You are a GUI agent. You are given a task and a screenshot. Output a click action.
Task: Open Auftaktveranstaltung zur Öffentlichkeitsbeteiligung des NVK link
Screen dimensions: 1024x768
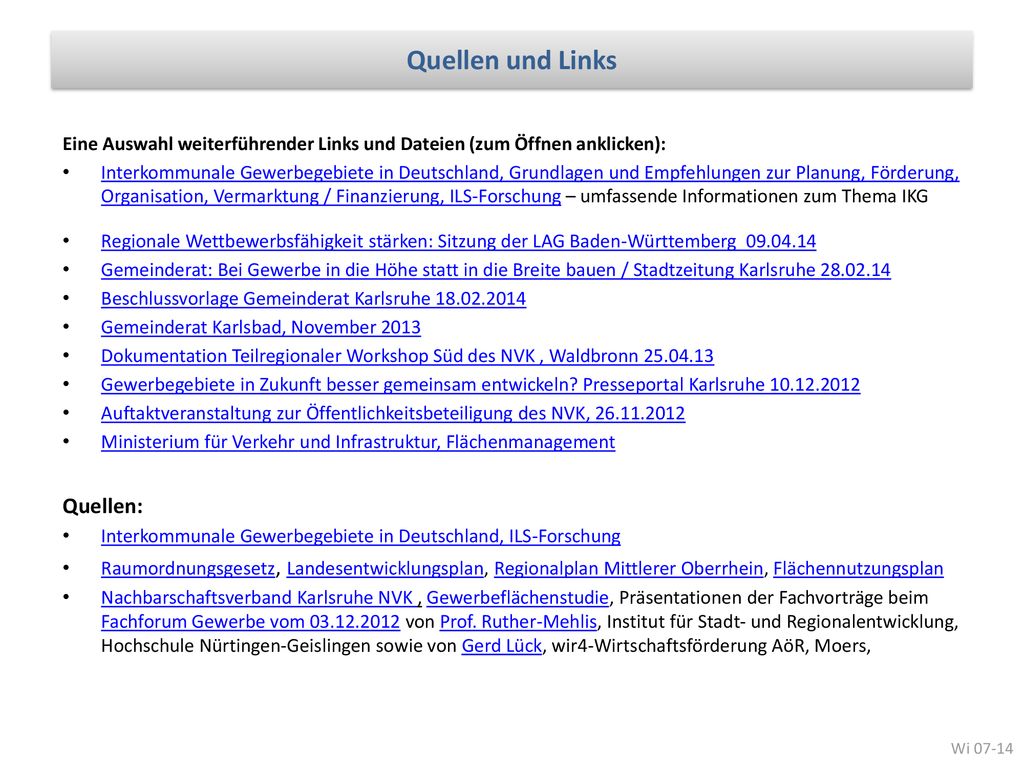point(392,413)
